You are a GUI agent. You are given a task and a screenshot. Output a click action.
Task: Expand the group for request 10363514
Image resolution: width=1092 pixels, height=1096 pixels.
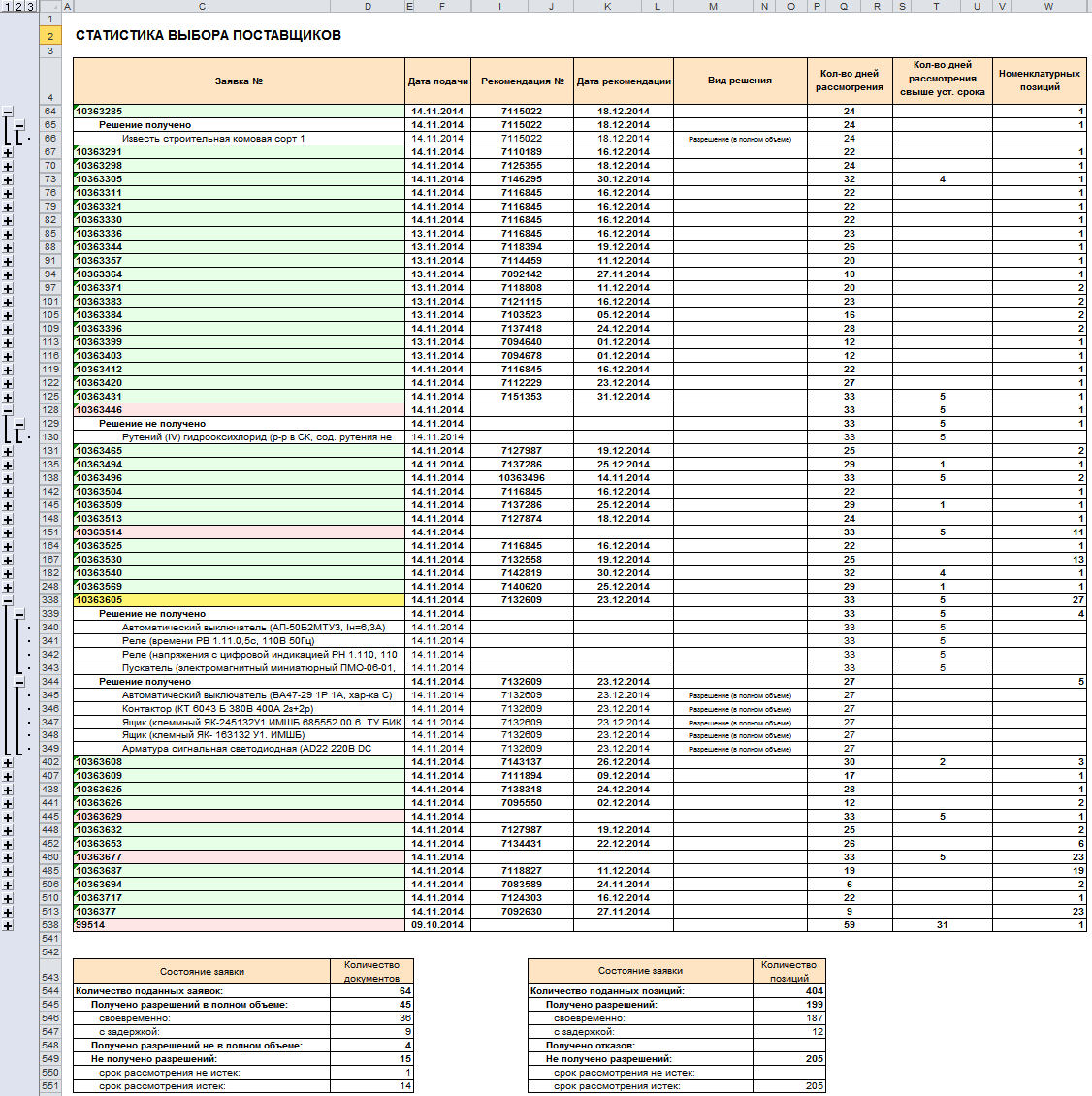click(8, 532)
